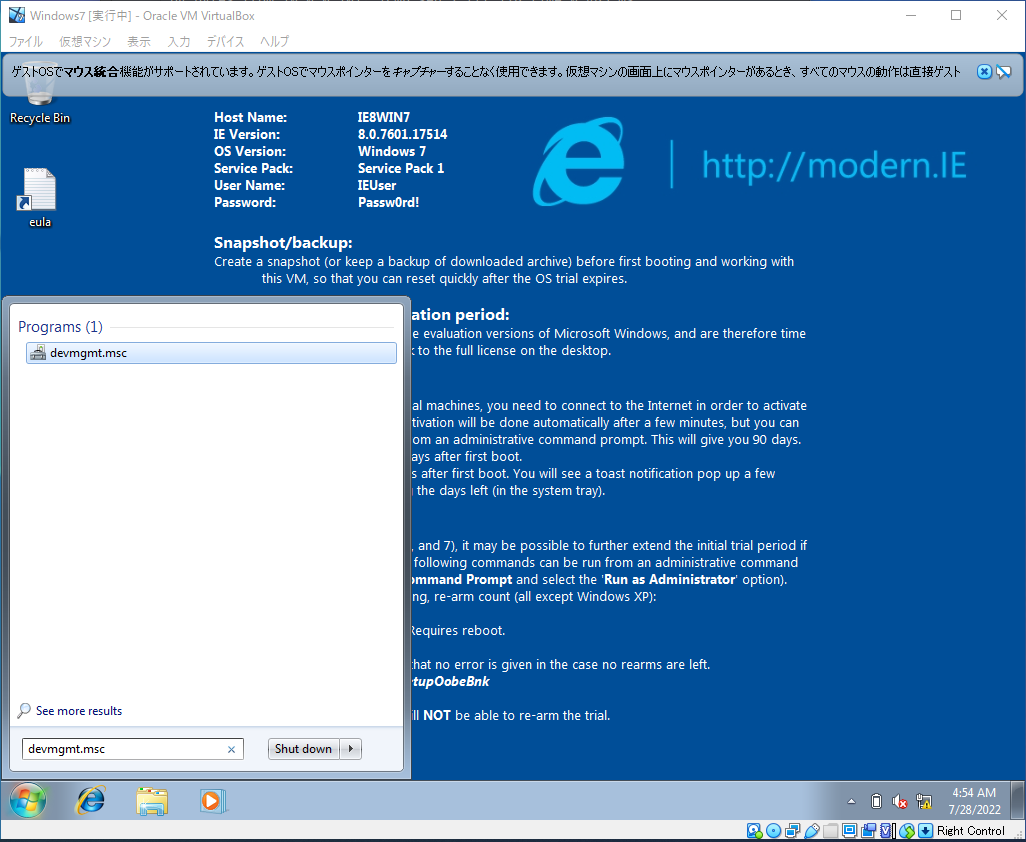Click the Programs (1) group header
Screen dimensions: 1026x842
click(60, 326)
